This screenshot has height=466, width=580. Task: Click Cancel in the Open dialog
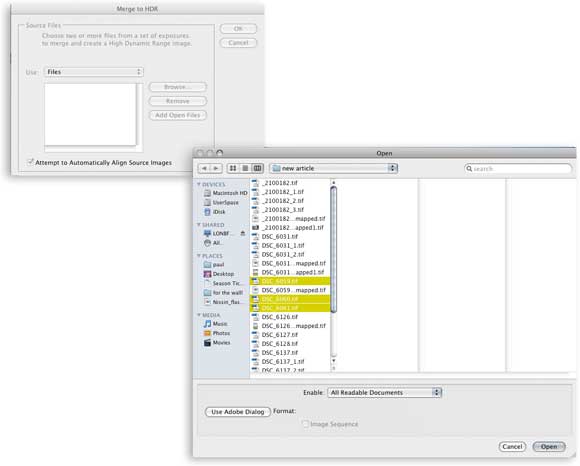(512, 447)
